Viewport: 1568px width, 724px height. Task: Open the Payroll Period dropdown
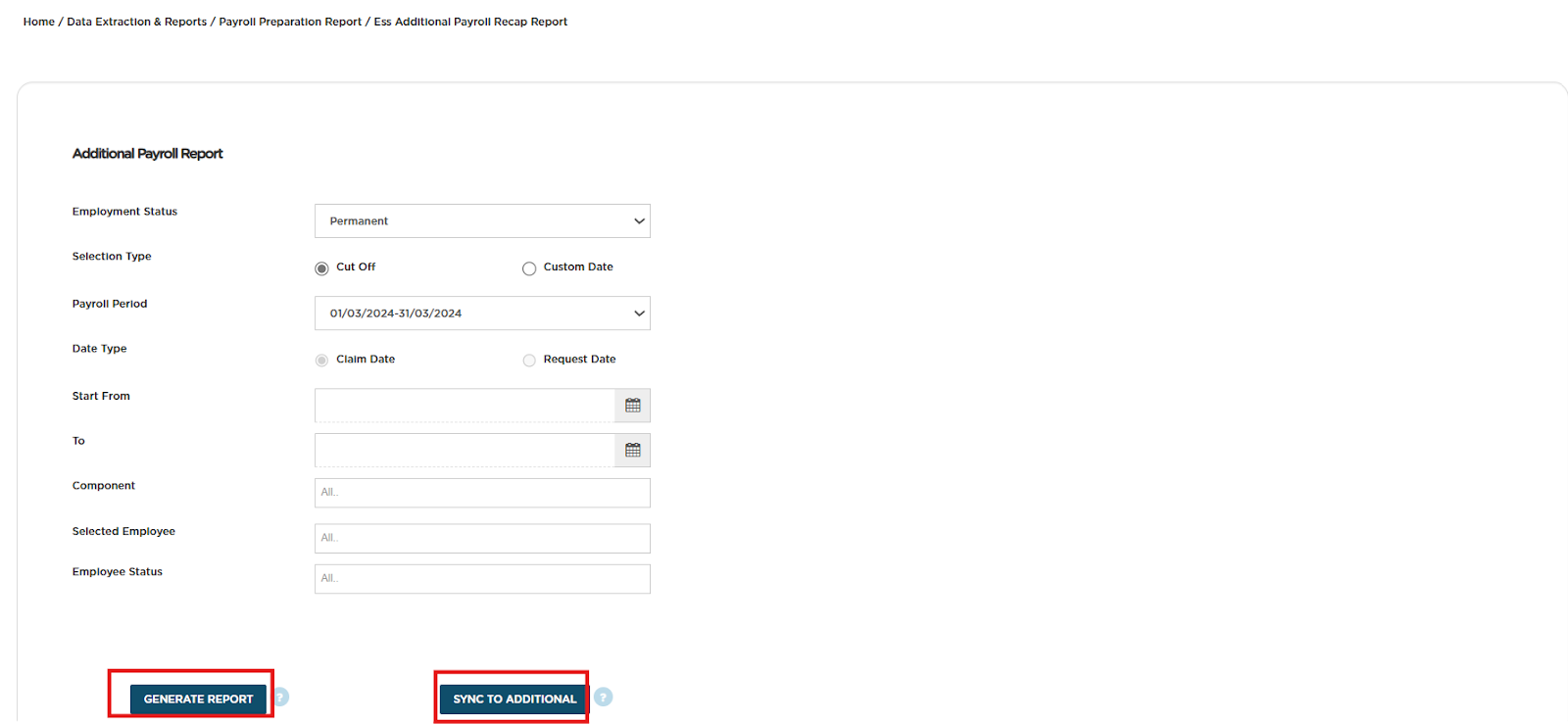482,314
